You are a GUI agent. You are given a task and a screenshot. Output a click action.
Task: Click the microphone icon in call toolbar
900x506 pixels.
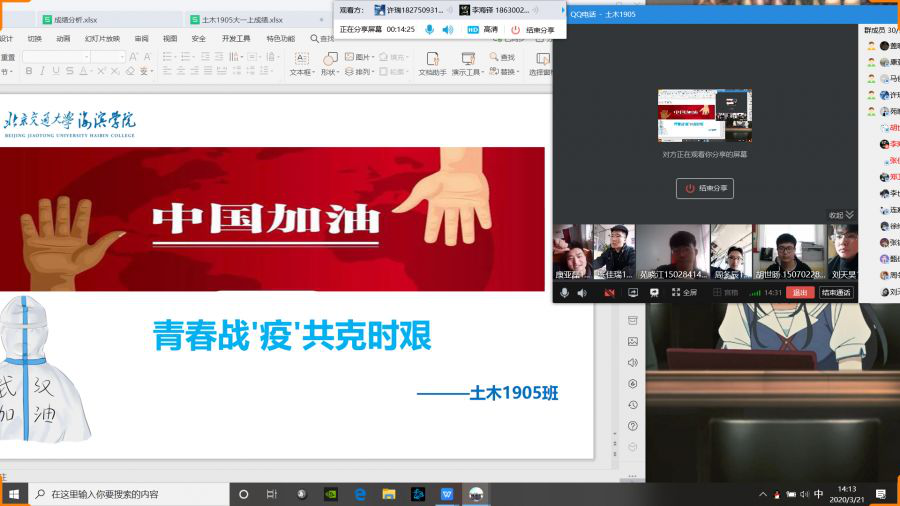click(x=565, y=293)
